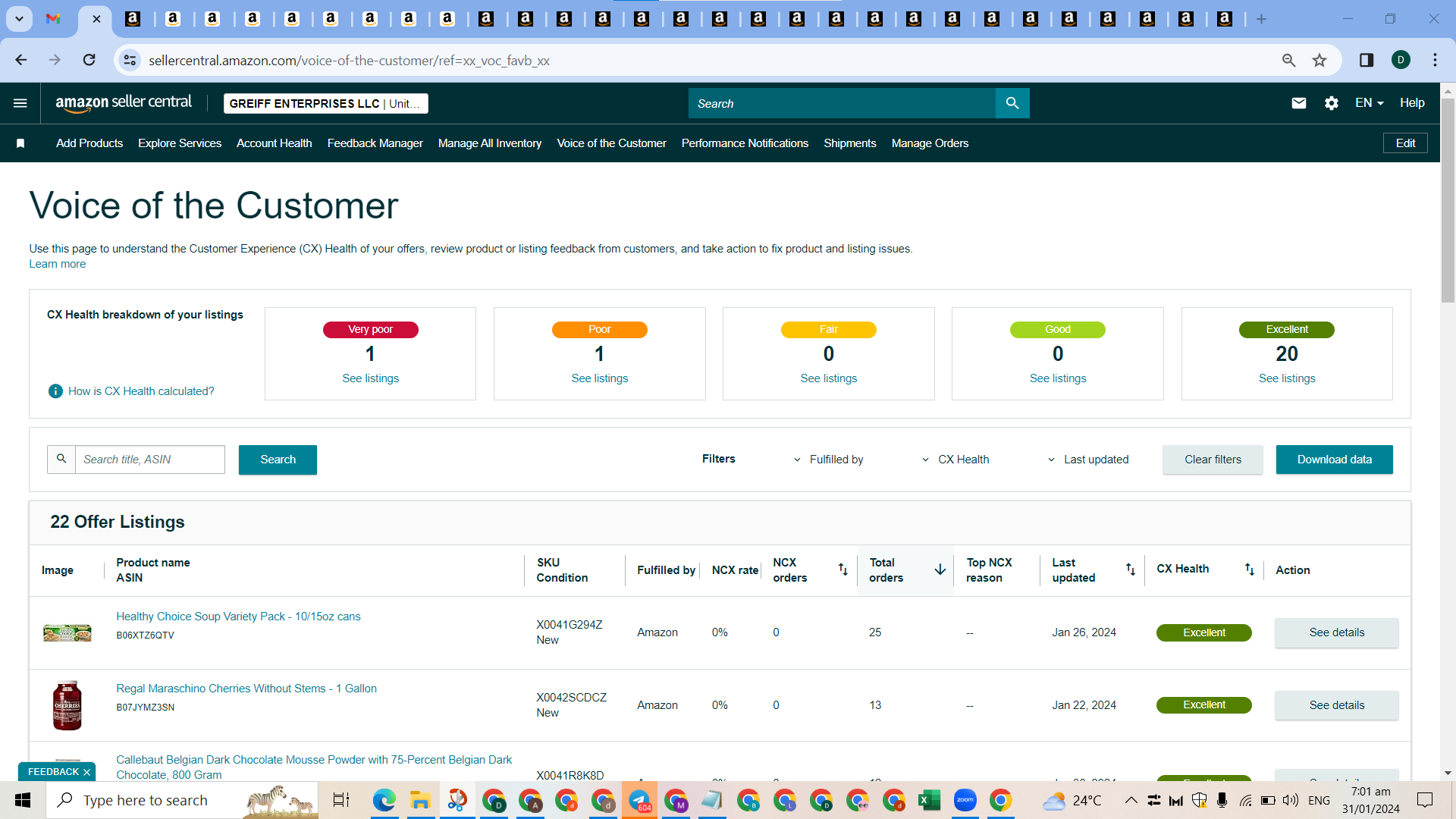Open Healthy Choice Soup Variety Pack link

coord(238,617)
